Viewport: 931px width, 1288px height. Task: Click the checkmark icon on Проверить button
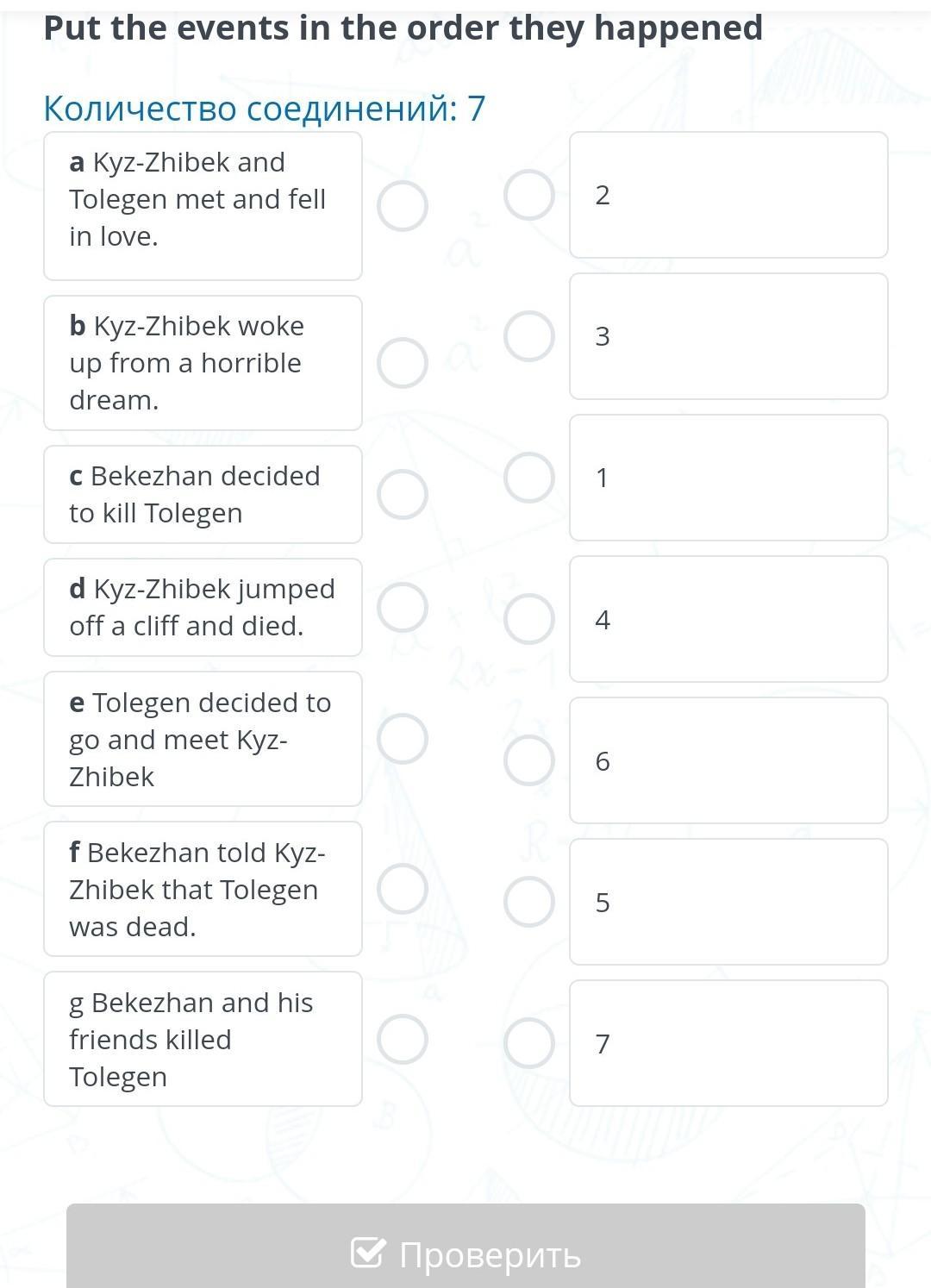[367, 1254]
